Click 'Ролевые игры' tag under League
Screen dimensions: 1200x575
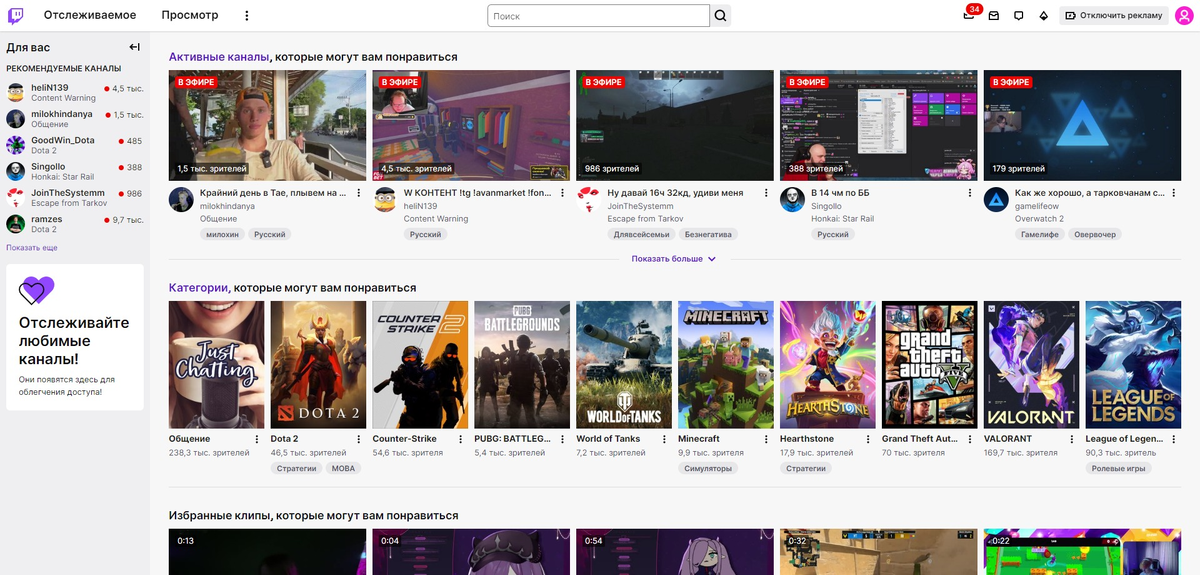(x=1119, y=468)
